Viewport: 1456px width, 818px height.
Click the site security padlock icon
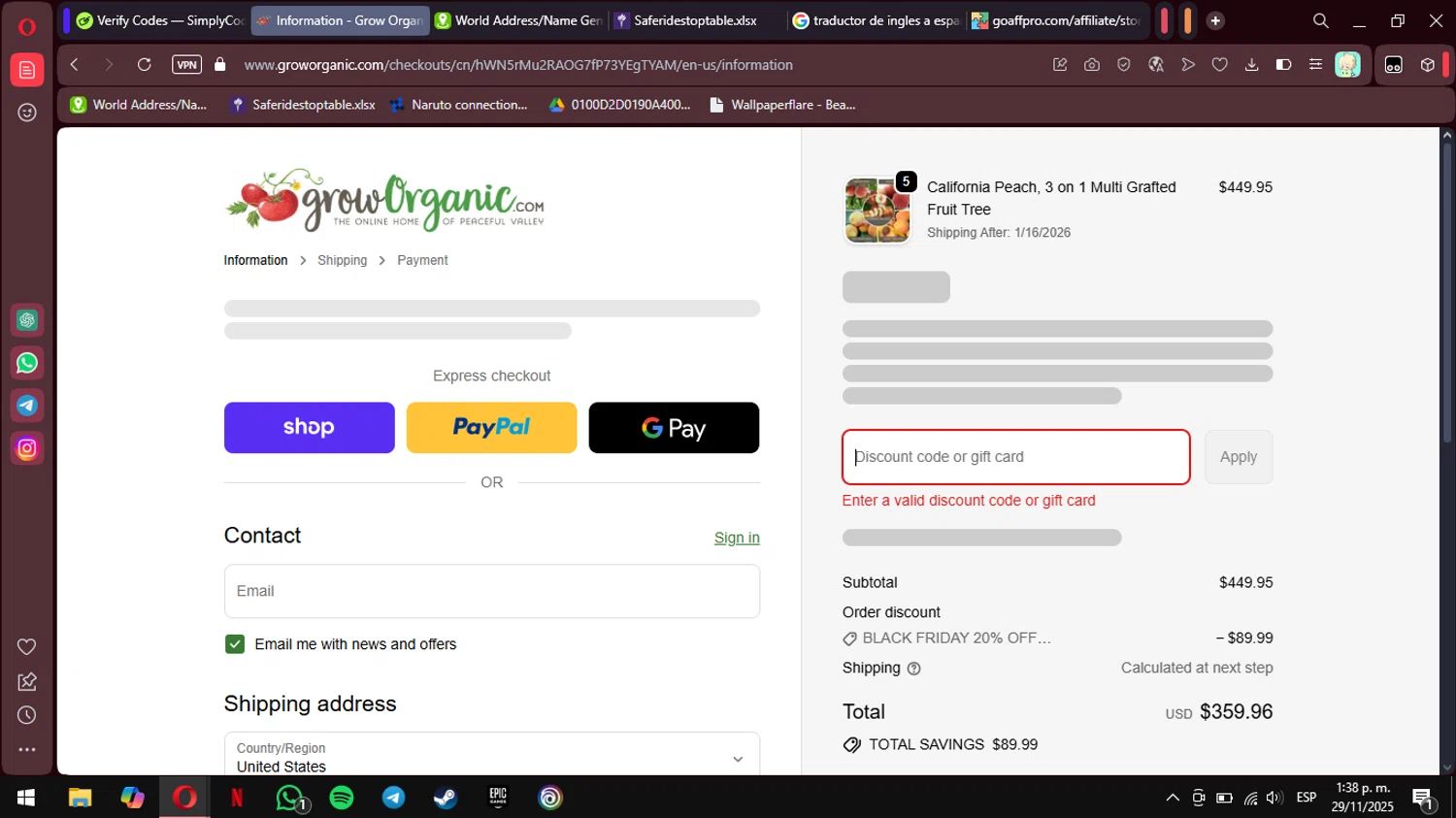tap(220, 65)
